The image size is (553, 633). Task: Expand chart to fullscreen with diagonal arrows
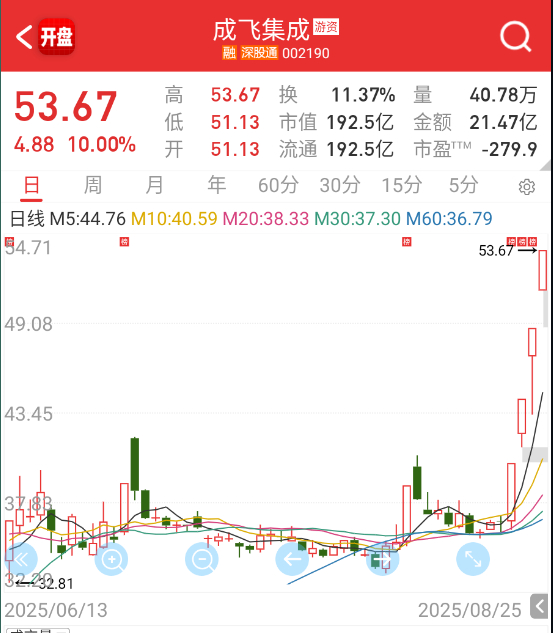coord(473,559)
